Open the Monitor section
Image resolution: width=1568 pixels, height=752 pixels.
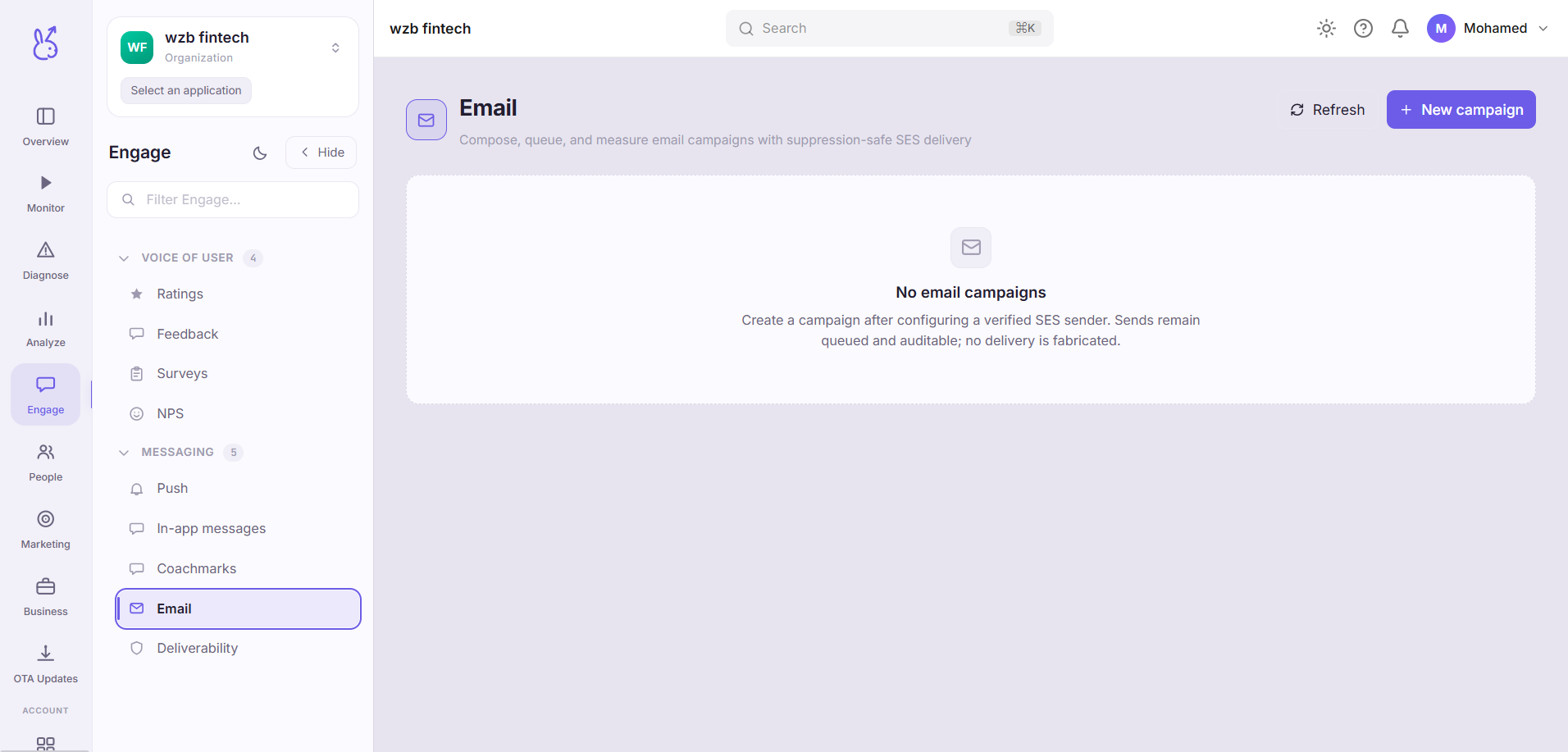46,194
